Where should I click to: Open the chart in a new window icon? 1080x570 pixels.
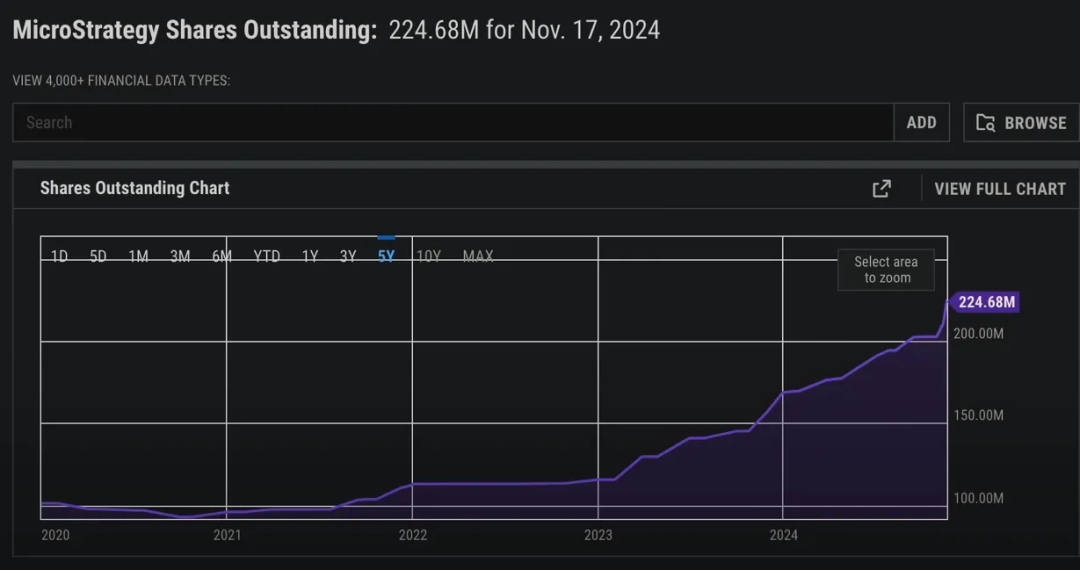[881, 189]
